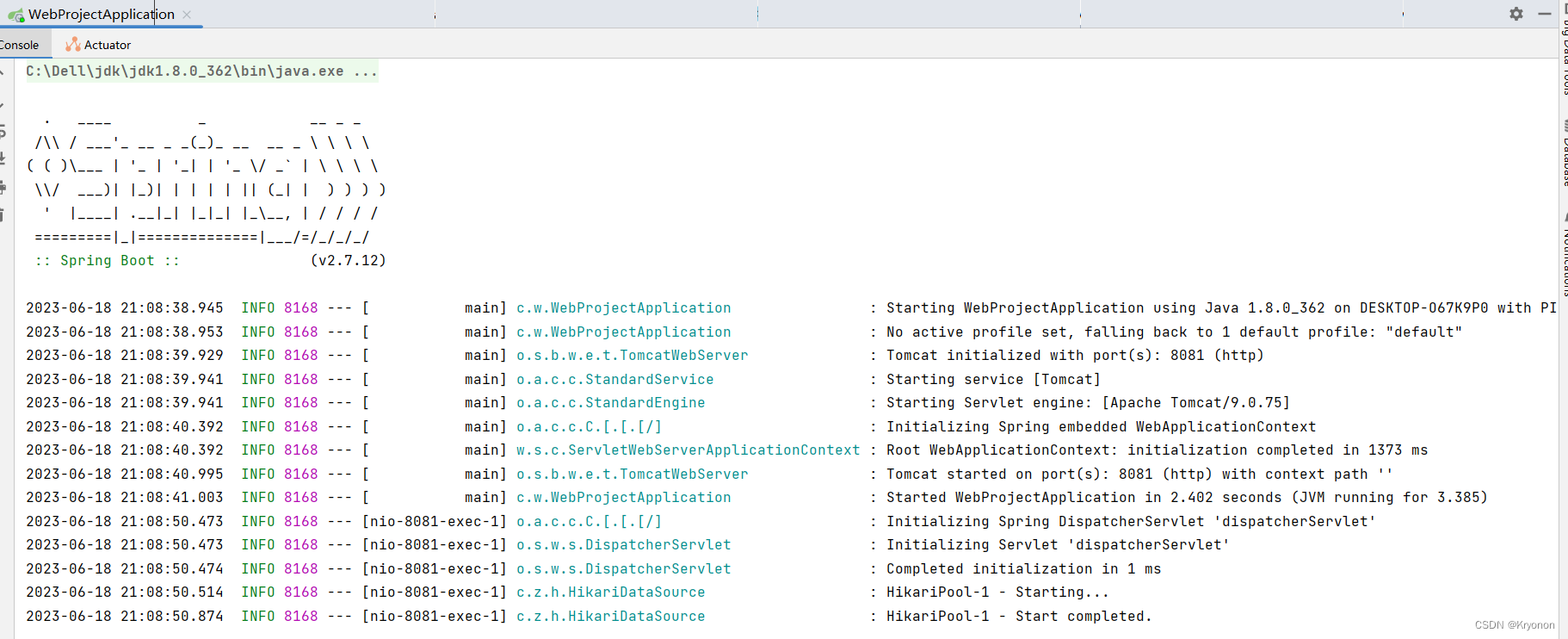
Task: Open the Notifications side panel
Action: click(1564, 254)
